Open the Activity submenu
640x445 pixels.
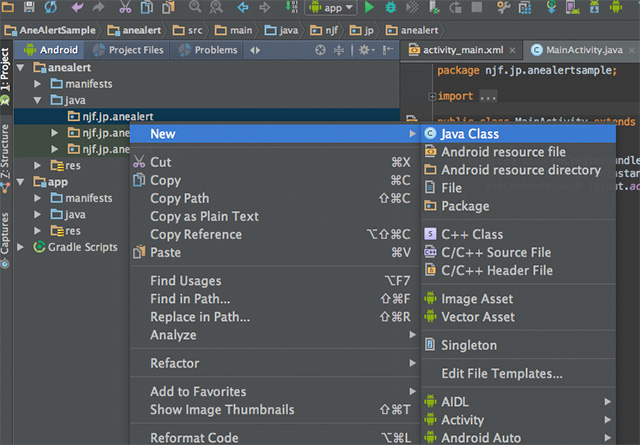pos(518,420)
